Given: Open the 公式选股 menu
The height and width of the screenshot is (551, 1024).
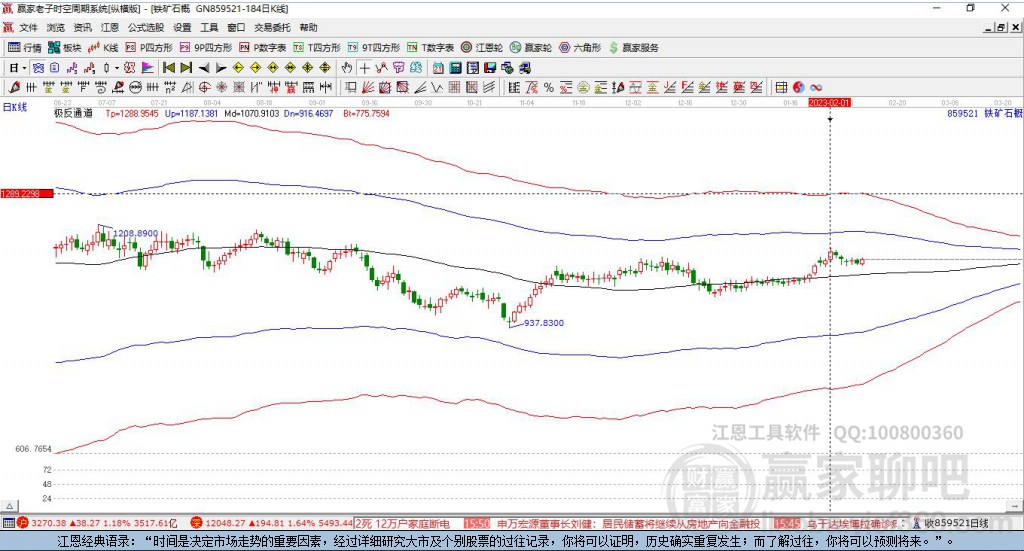Looking at the screenshot, I should (146, 27).
